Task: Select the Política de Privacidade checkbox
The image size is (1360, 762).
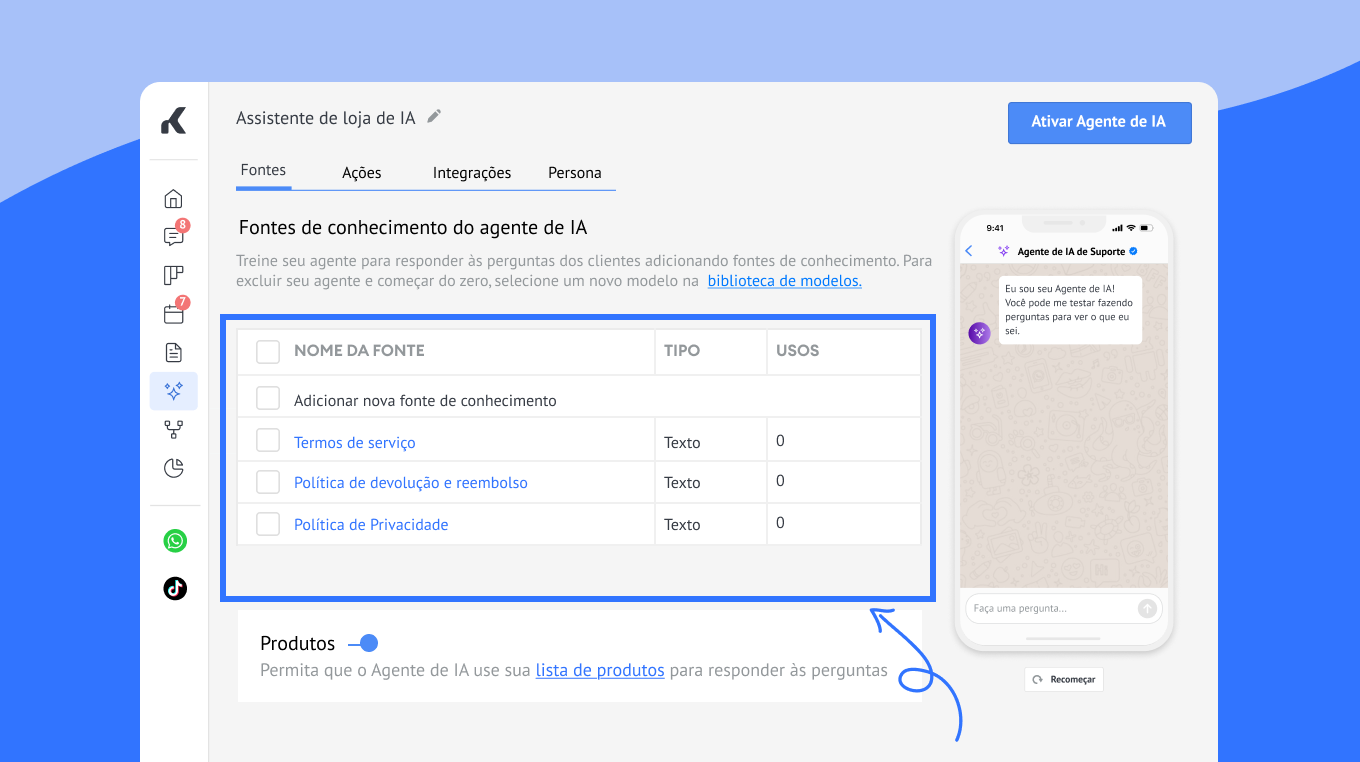Action: coord(268,524)
